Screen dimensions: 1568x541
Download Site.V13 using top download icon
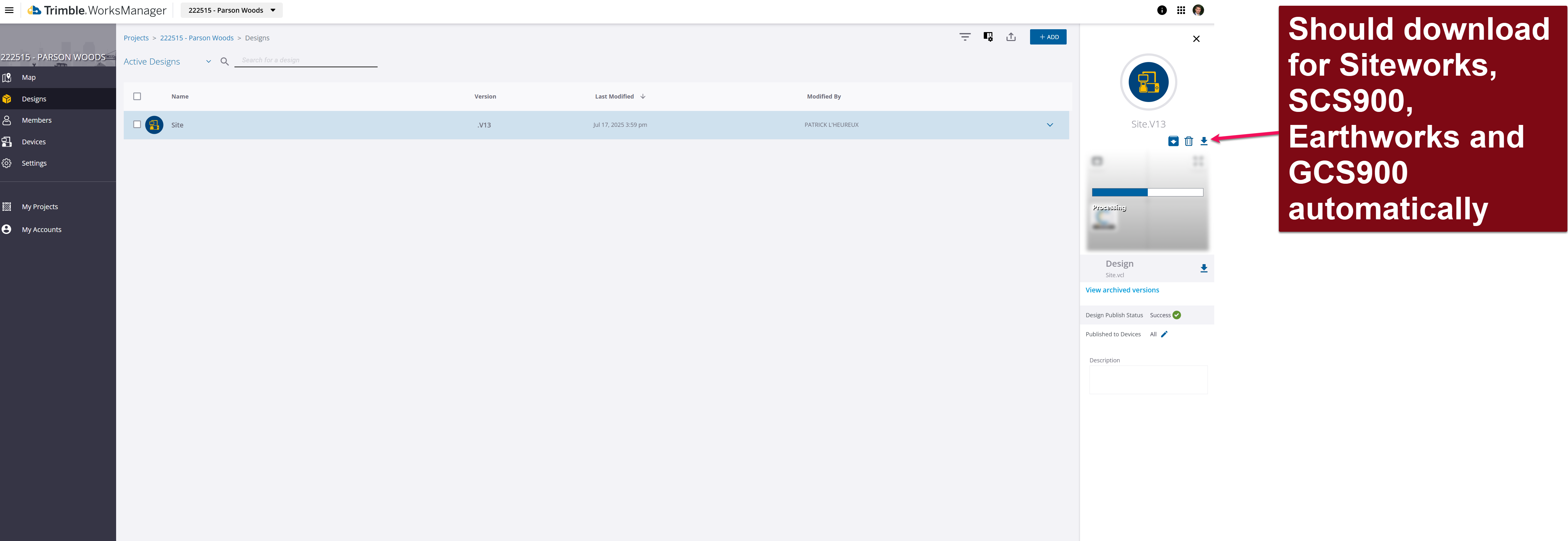coord(1203,141)
